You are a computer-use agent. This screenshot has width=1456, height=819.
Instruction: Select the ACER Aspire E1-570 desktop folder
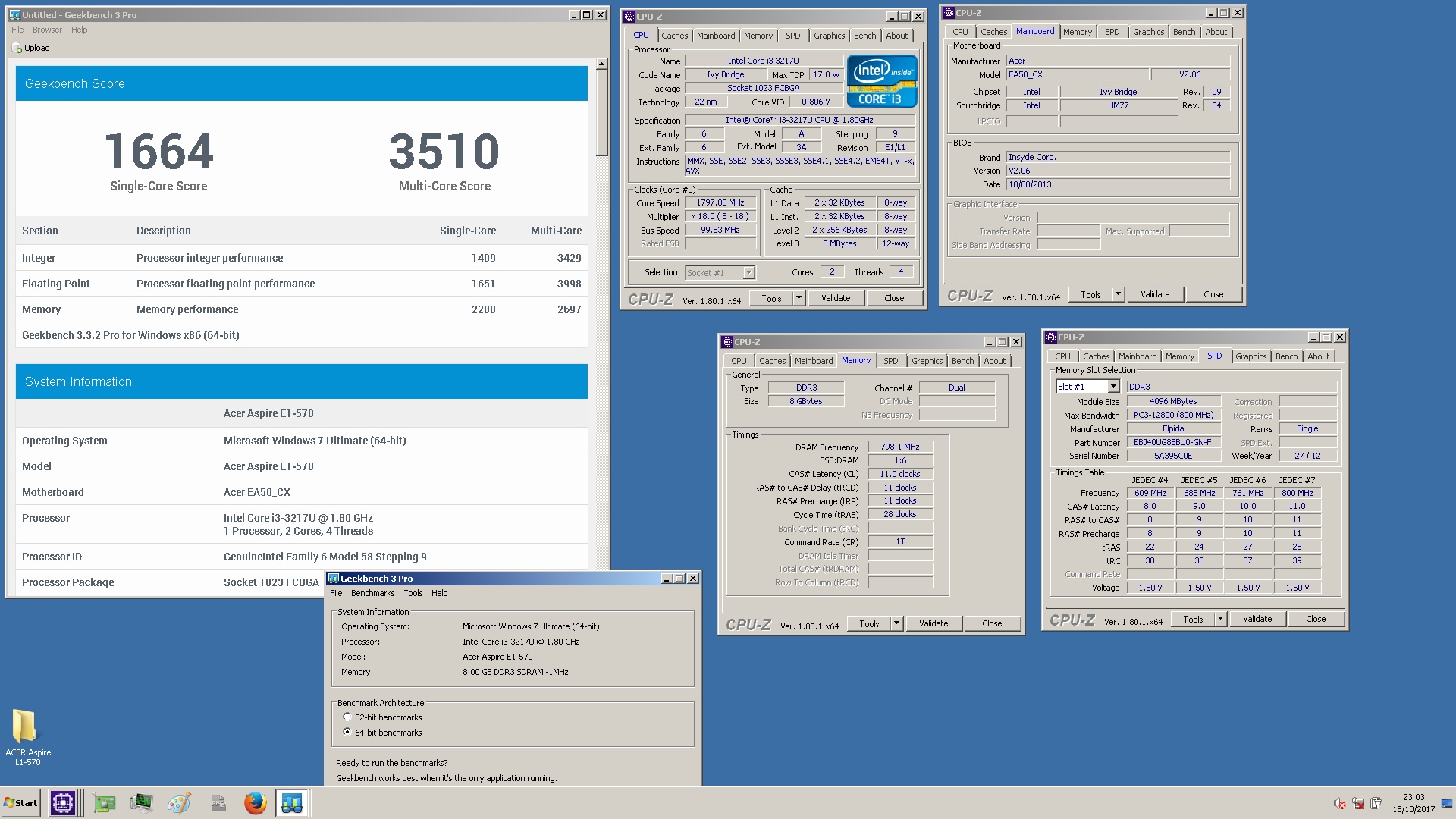pos(27,736)
